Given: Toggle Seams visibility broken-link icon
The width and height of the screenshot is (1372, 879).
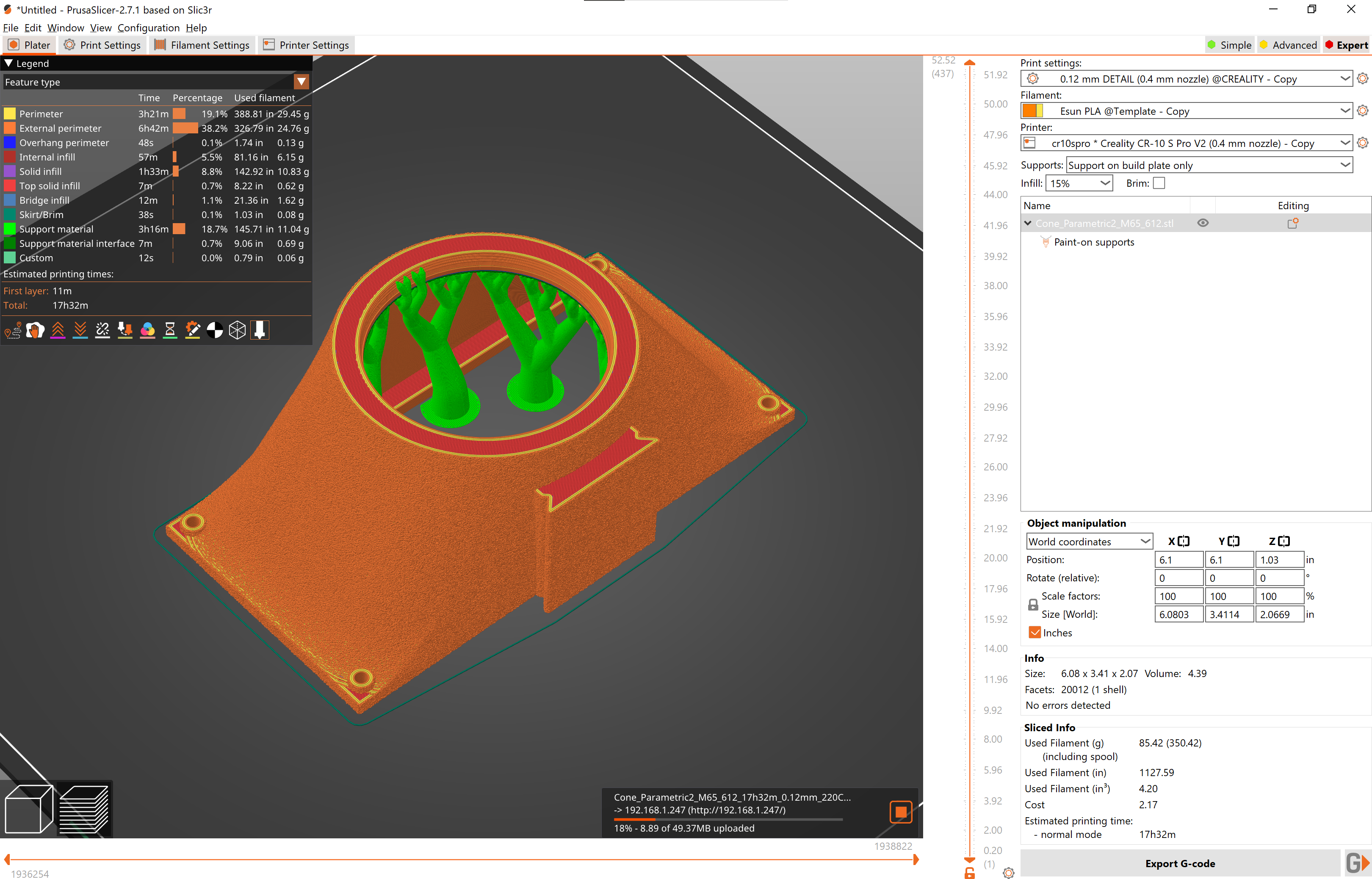Looking at the screenshot, I should [103, 330].
